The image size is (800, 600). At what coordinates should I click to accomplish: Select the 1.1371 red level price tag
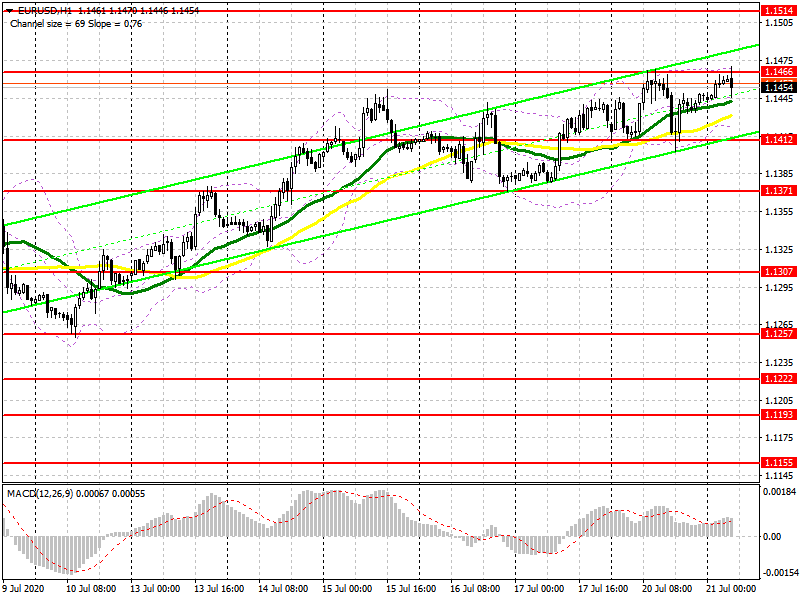[778, 191]
